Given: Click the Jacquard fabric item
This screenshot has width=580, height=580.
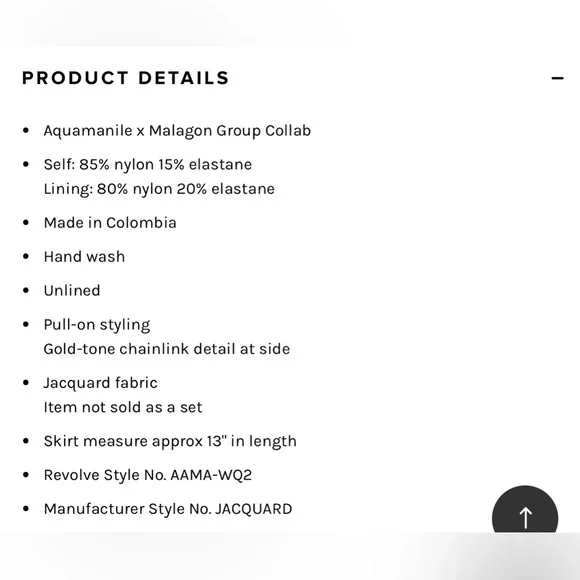Looking at the screenshot, I should tap(101, 383).
